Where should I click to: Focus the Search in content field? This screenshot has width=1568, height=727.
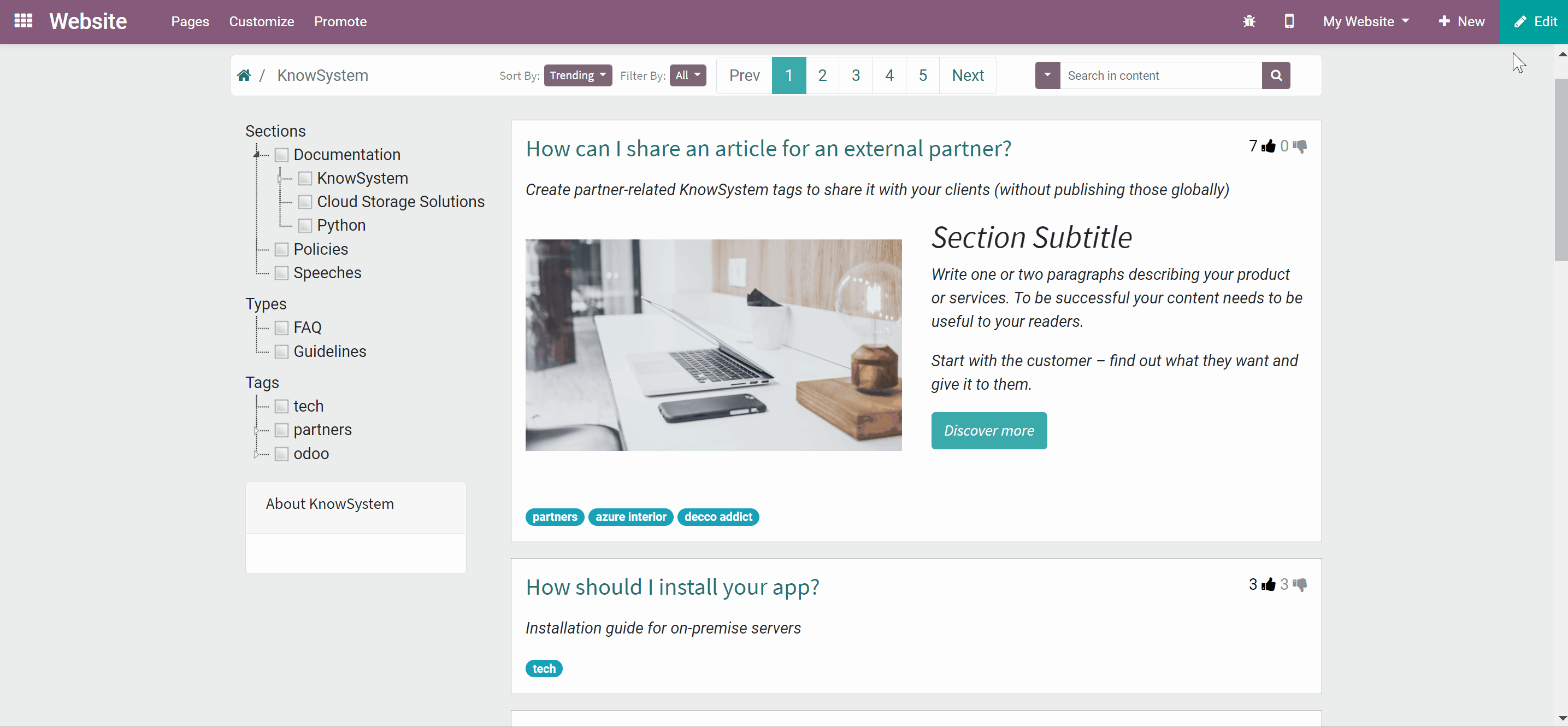1161,75
